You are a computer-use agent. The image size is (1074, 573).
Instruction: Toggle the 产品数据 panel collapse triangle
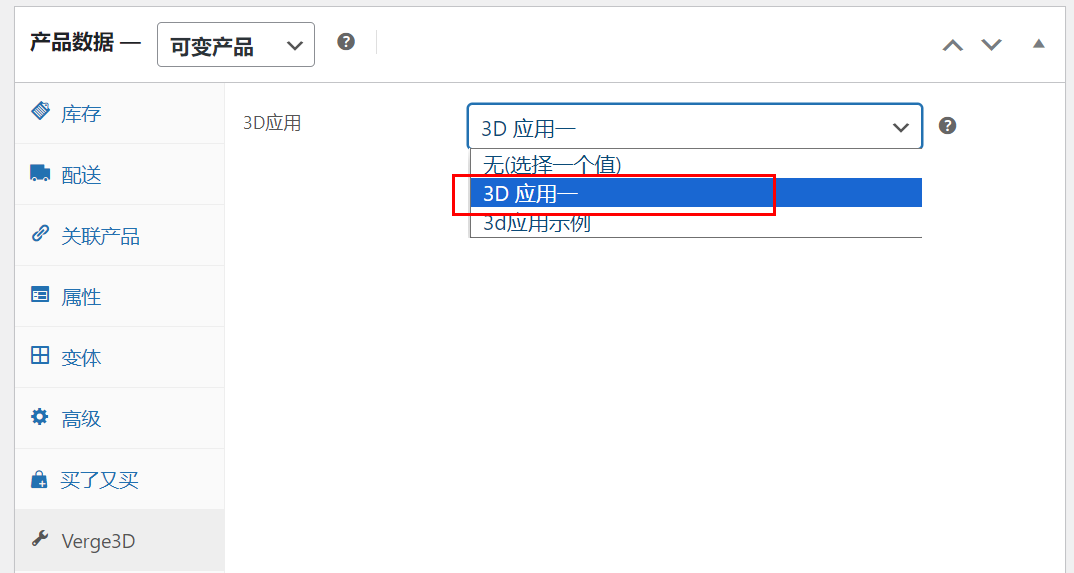click(x=1038, y=44)
